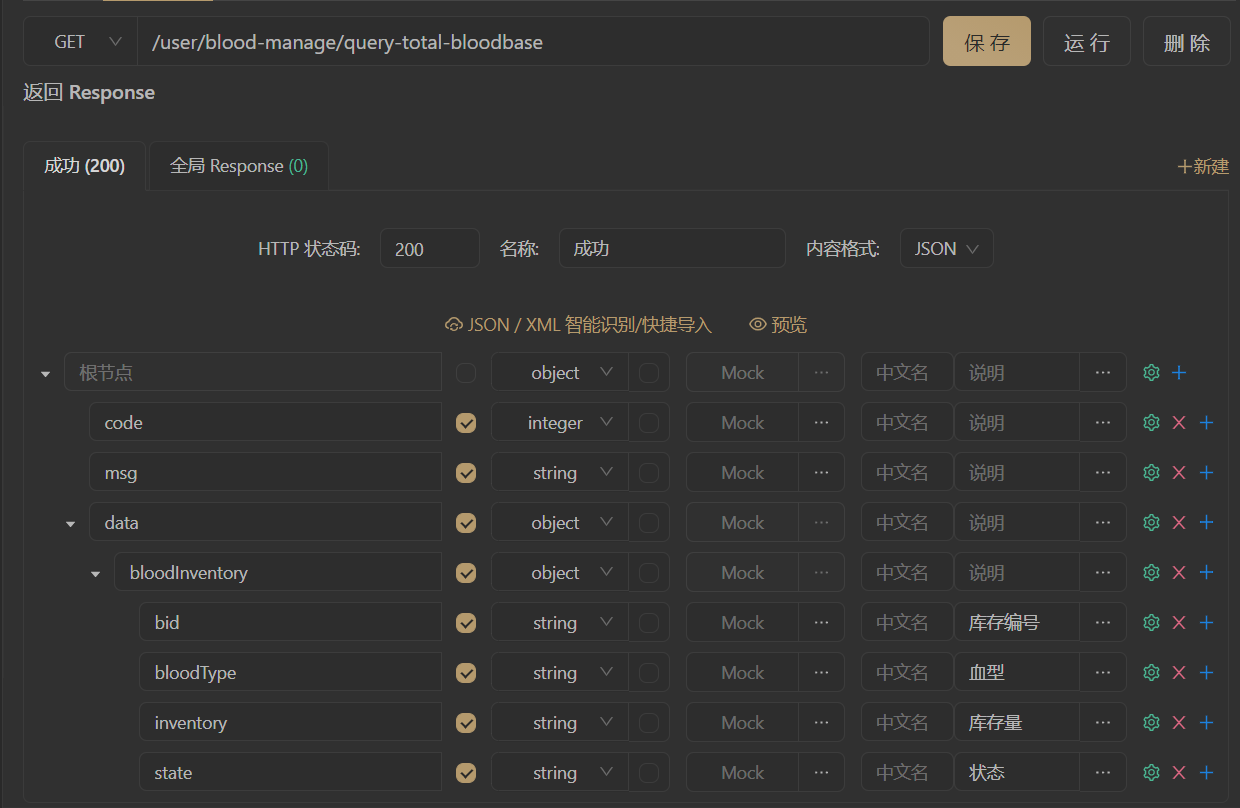Uncheck the required checkbox on bid
Image resolution: width=1240 pixels, height=808 pixels.
[x=465, y=622]
